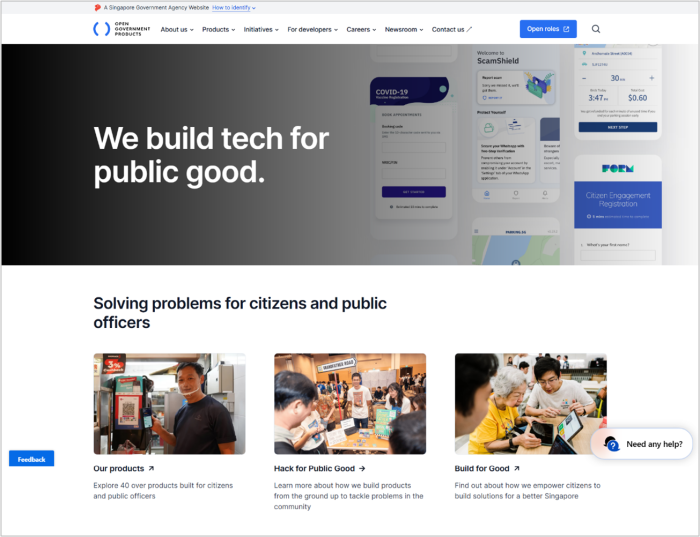Open the Newsroom menu
The height and width of the screenshot is (537, 700).
[404, 29]
